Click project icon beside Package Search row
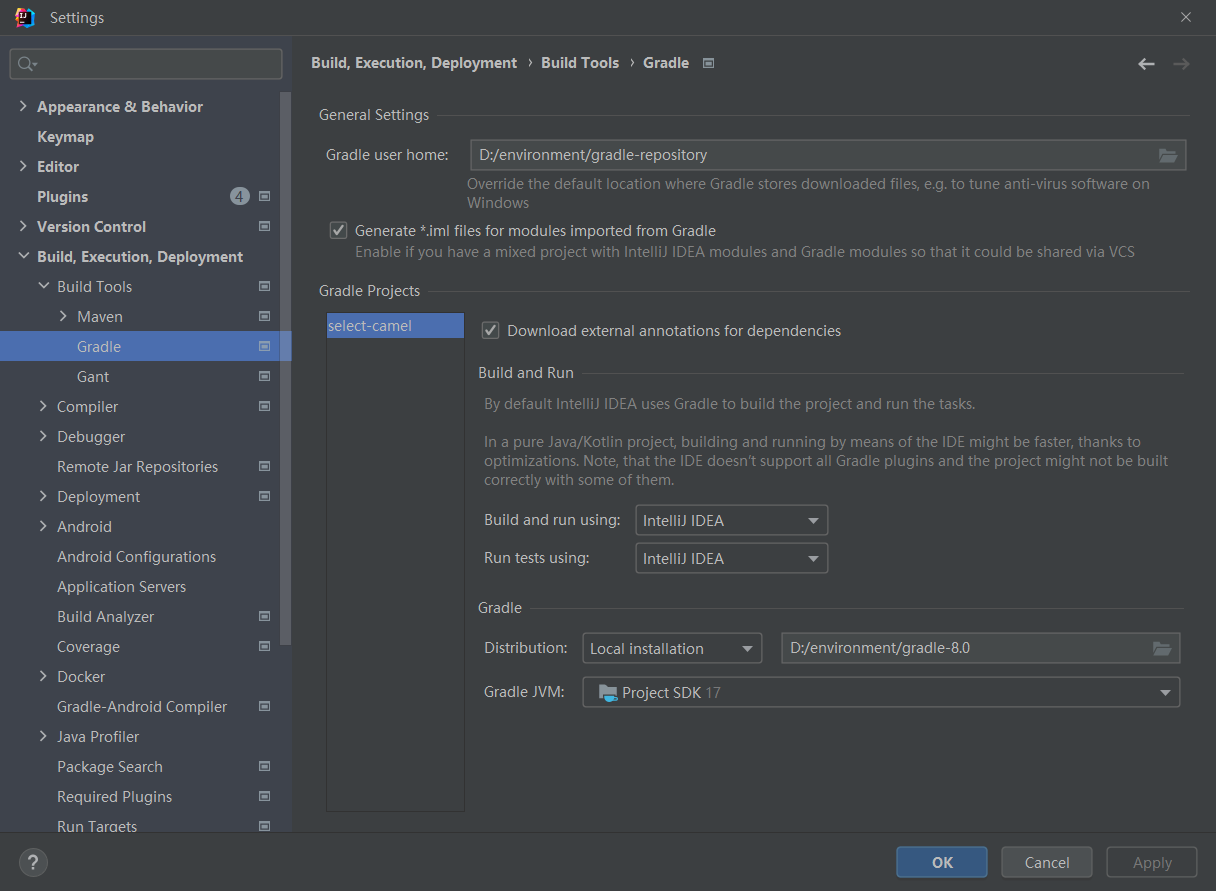The width and height of the screenshot is (1216, 891). tap(264, 766)
